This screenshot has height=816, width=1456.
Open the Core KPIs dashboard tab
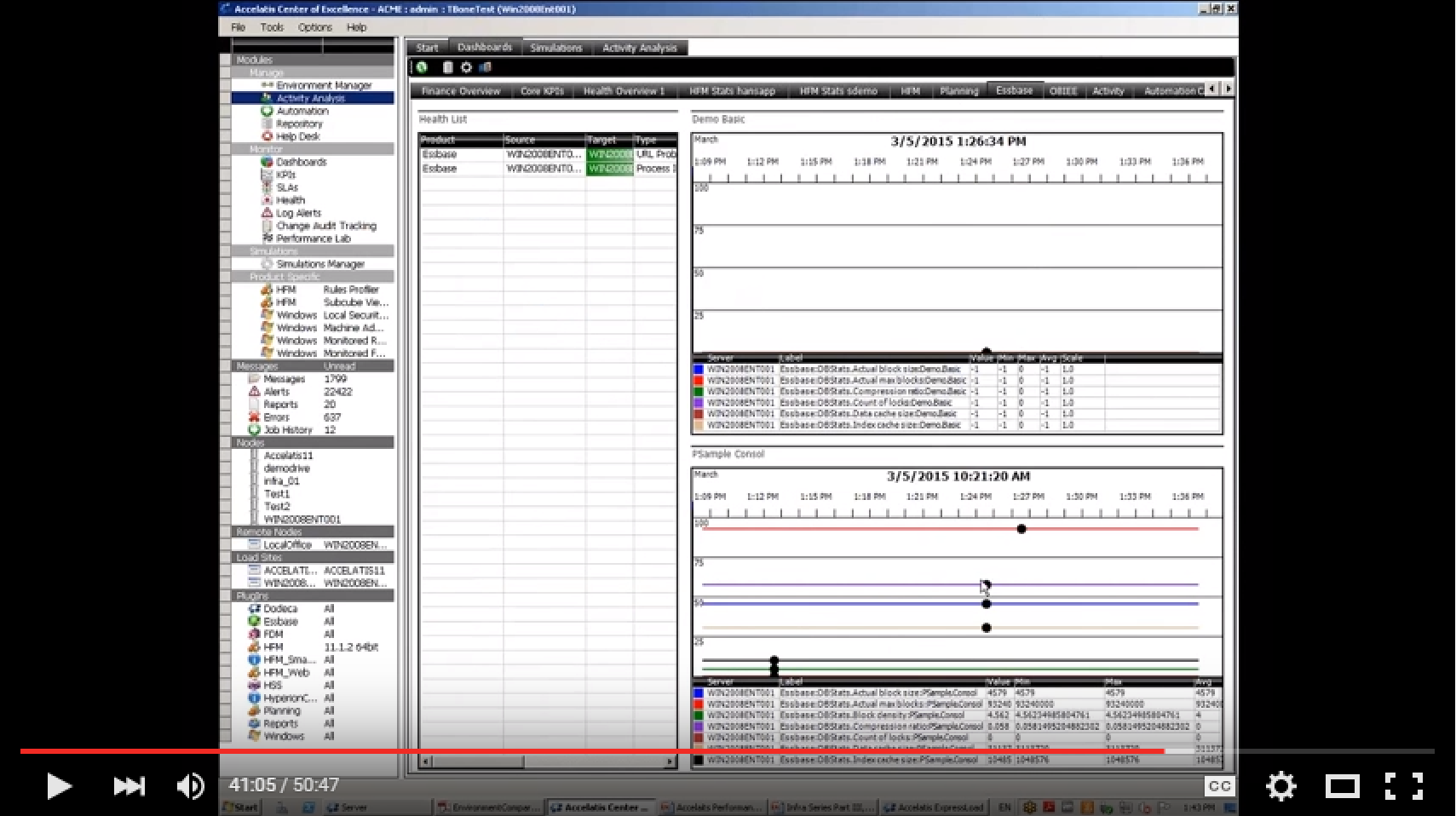point(542,91)
